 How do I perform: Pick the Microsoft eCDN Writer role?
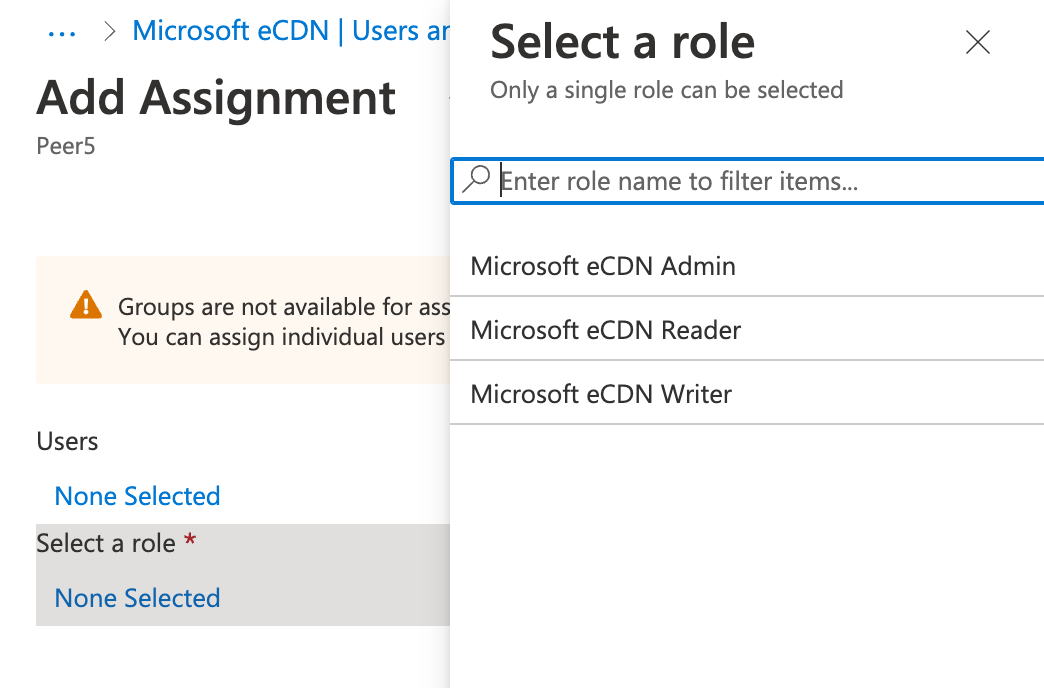pos(601,394)
